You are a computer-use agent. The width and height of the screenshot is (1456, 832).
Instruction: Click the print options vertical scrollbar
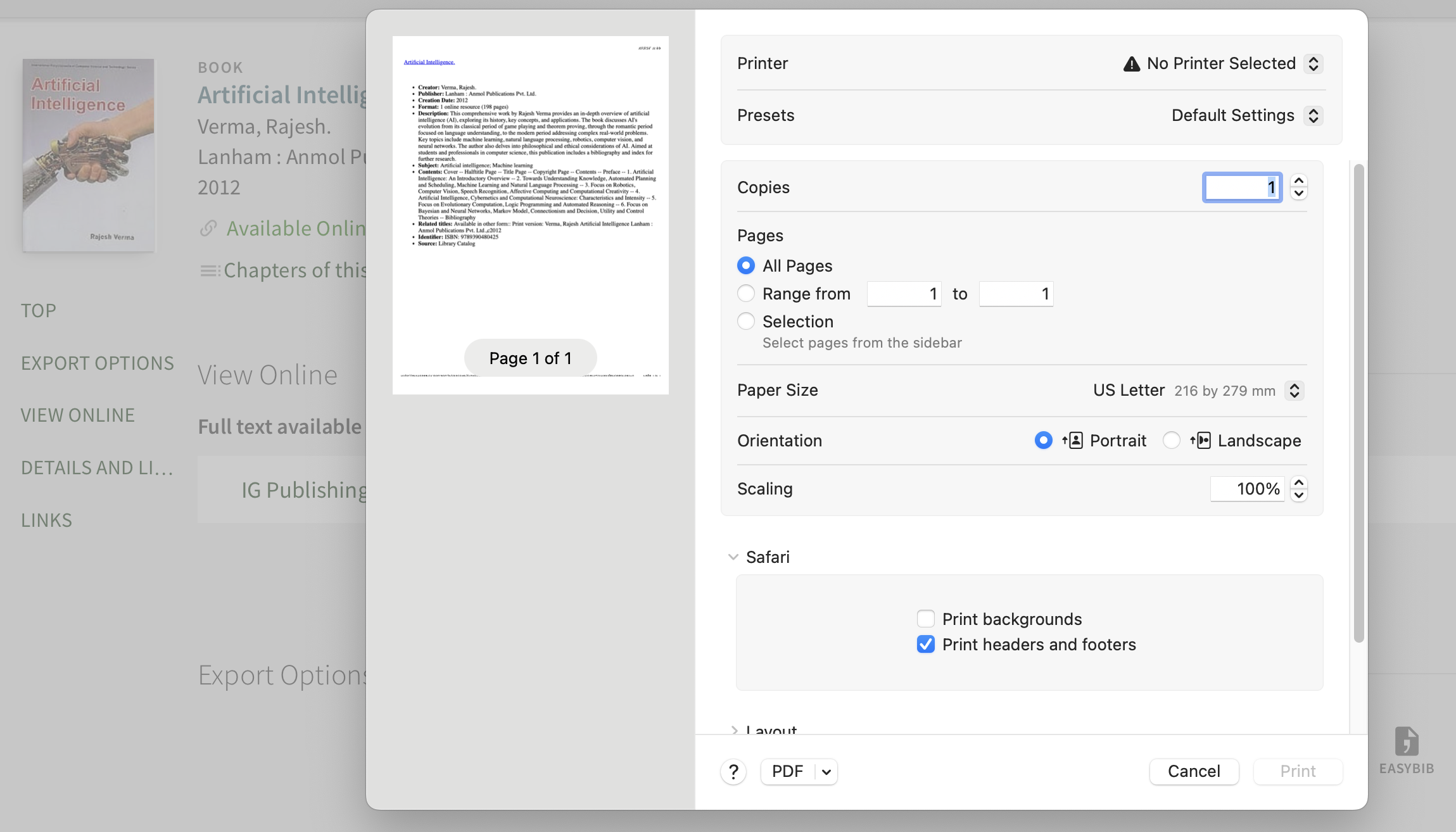tap(1358, 403)
